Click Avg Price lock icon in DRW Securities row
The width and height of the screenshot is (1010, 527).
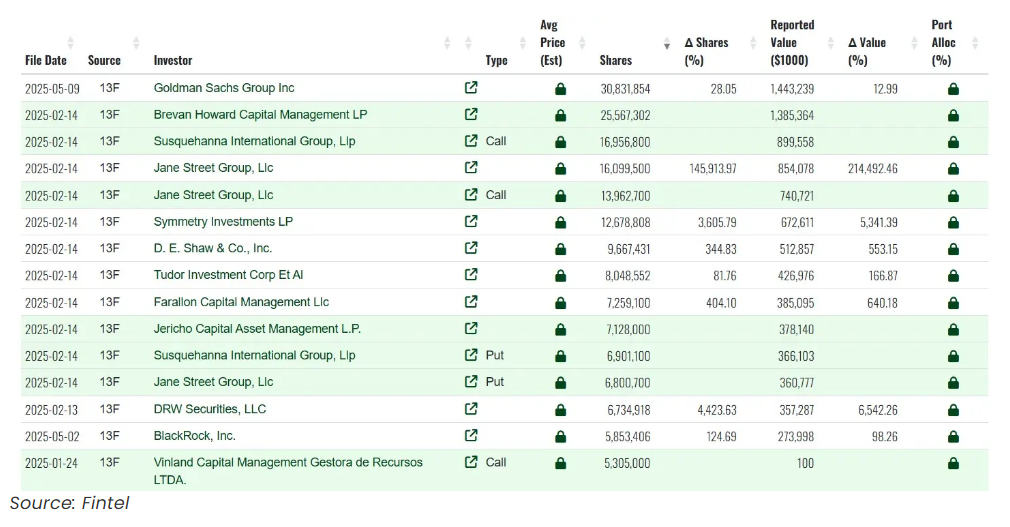[560, 410]
